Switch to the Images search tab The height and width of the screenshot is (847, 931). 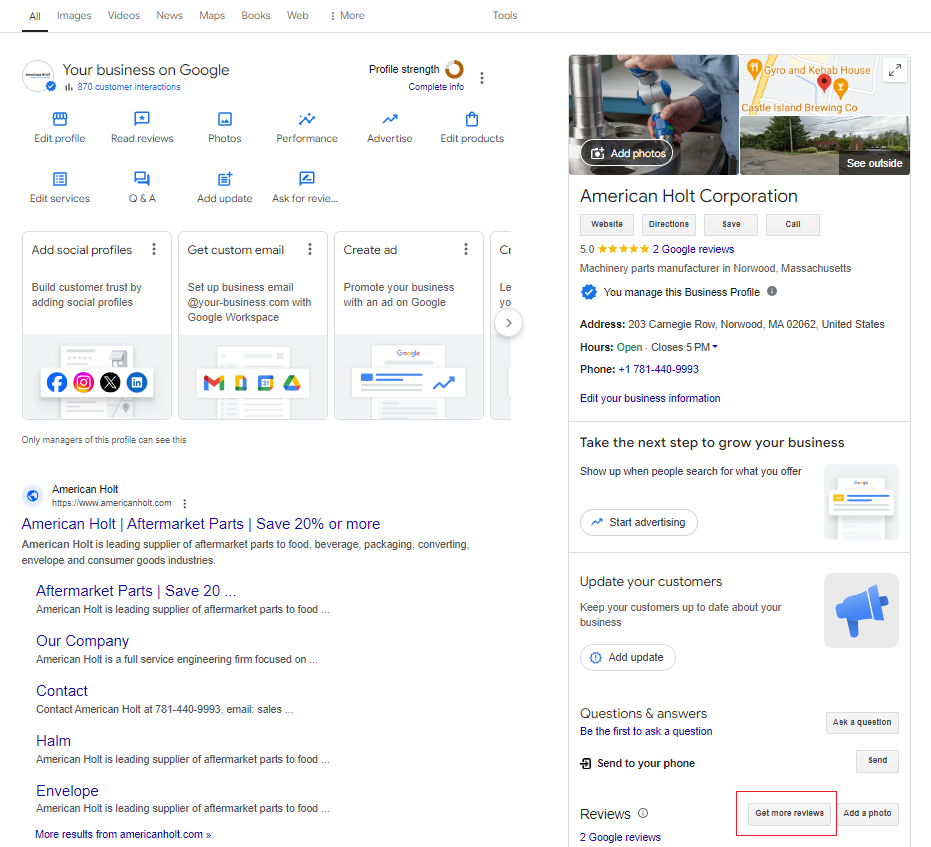coord(74,15)
